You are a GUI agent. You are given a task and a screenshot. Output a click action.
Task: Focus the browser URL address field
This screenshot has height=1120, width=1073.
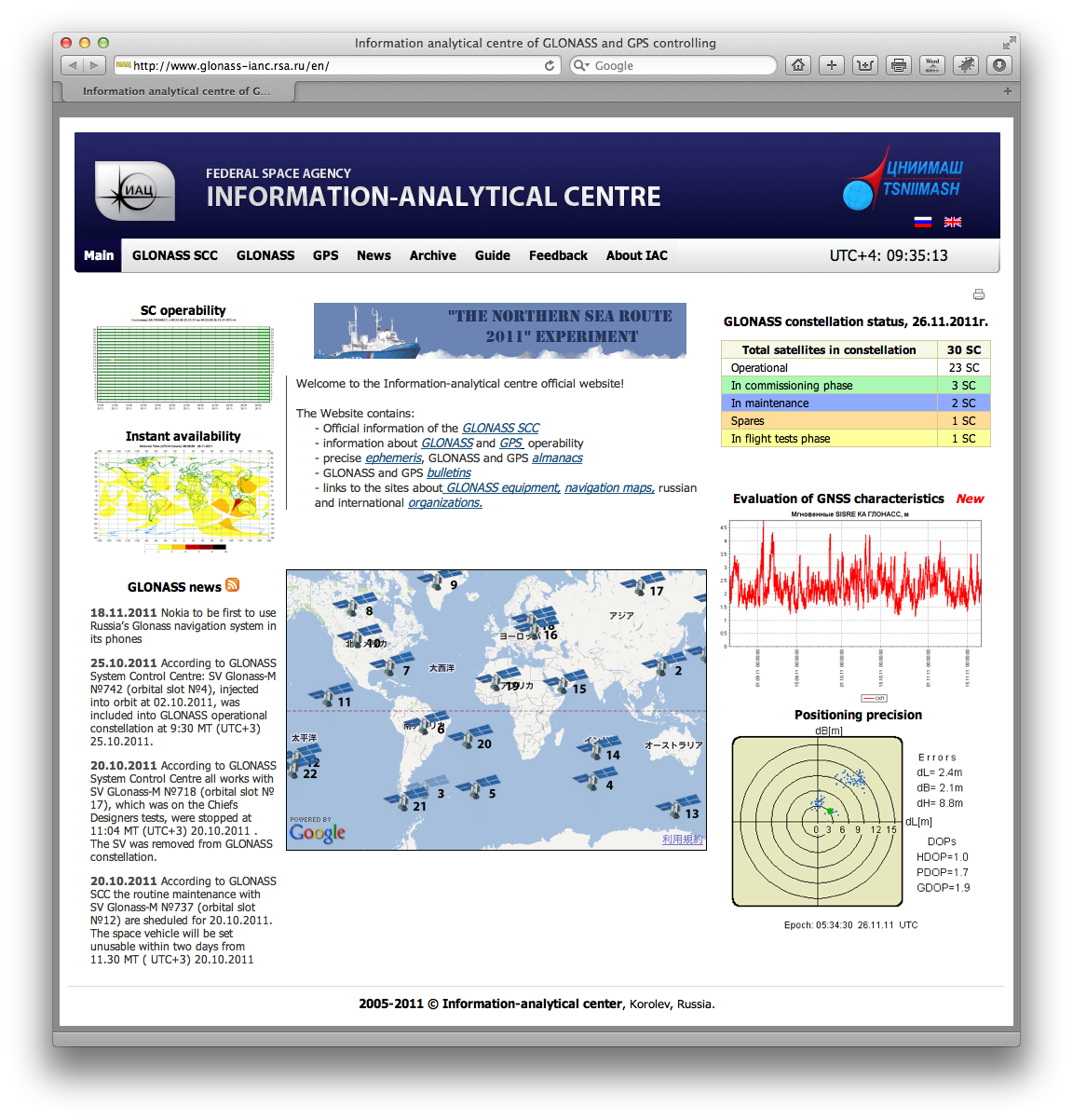(x=335, y=65)
